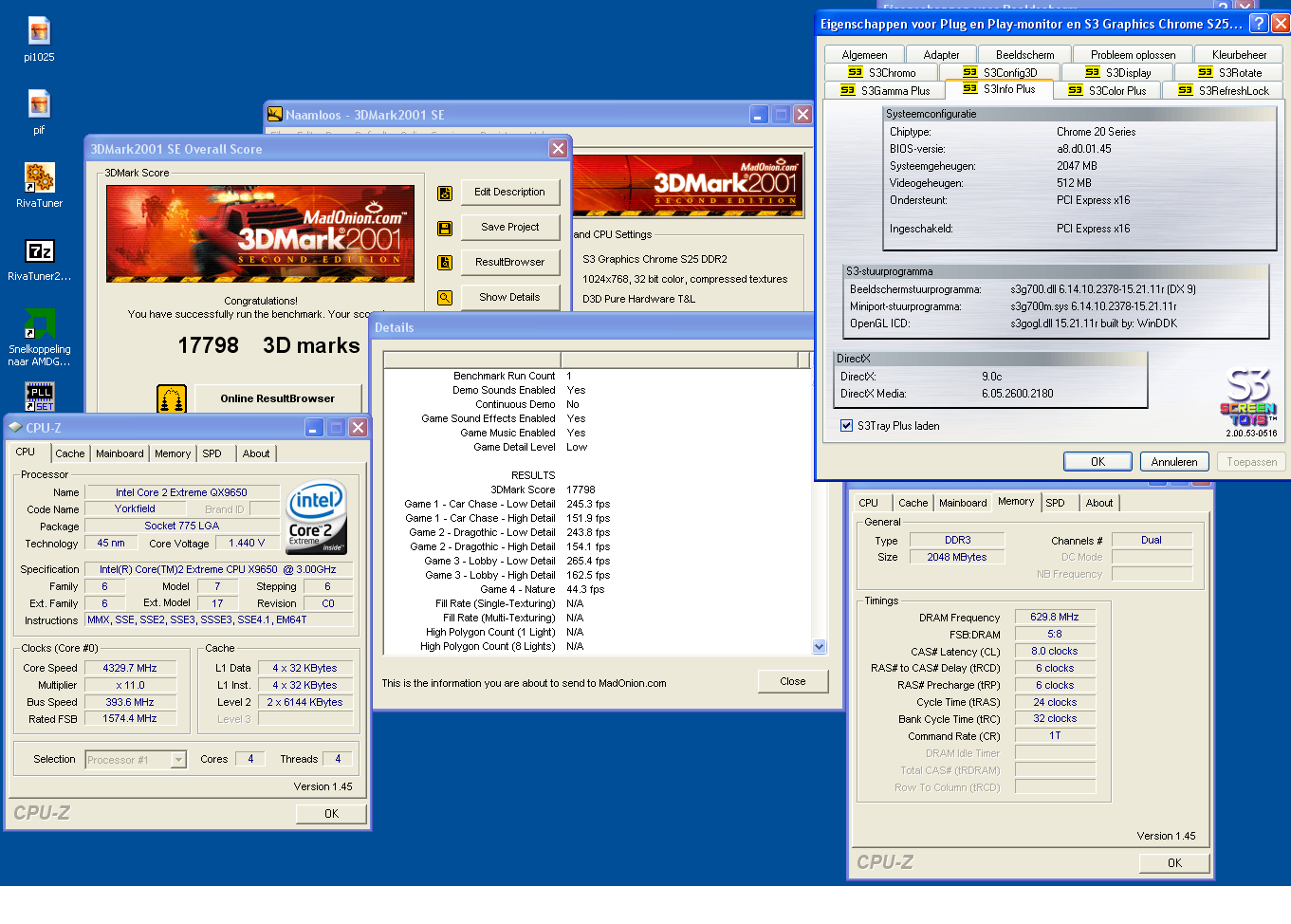The width and height of the screenshot is (1291, 924).
Task: Open the S3Rotate tab
Action: coord(1229,73)
